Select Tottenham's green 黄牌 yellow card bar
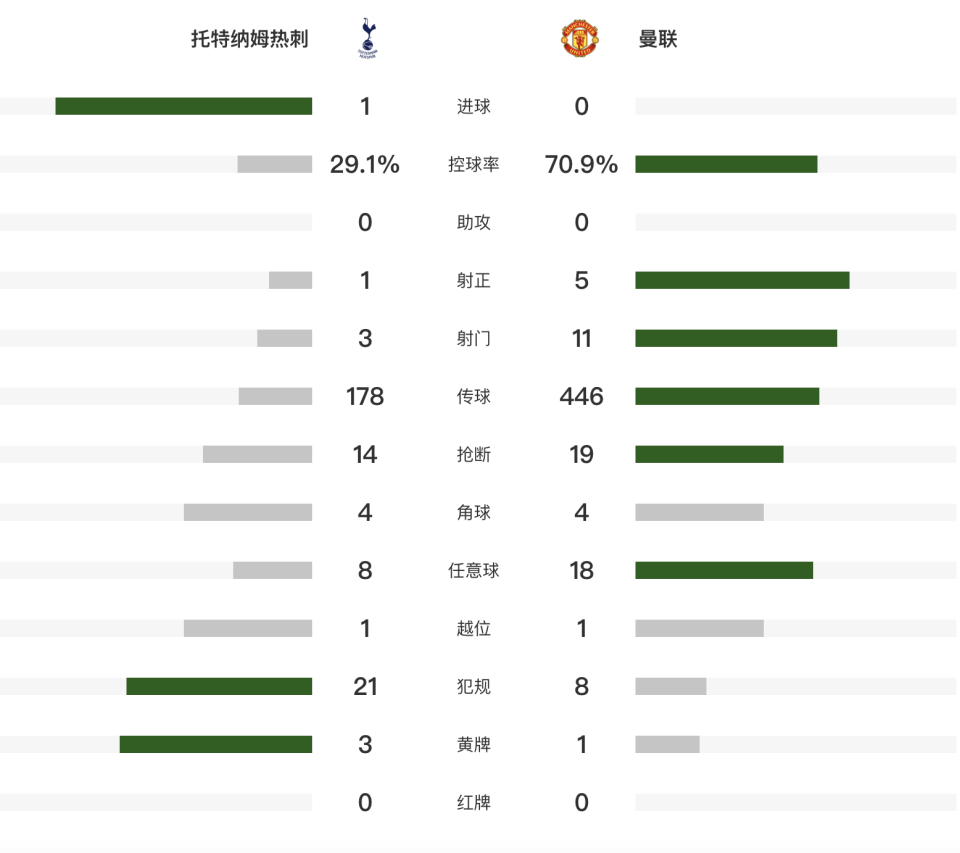The image size is (960, 853). pyautogui.click(x=216, y=744)
